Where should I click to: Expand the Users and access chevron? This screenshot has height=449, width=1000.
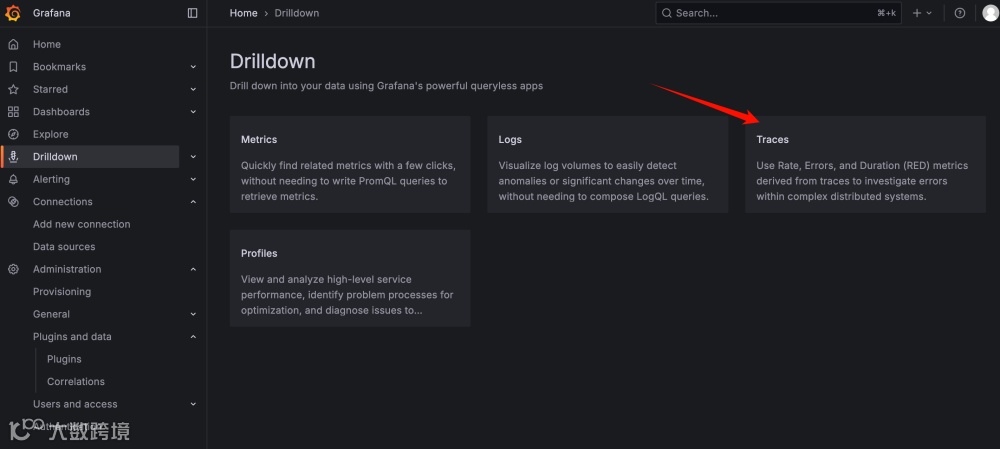tap(193, 404)
